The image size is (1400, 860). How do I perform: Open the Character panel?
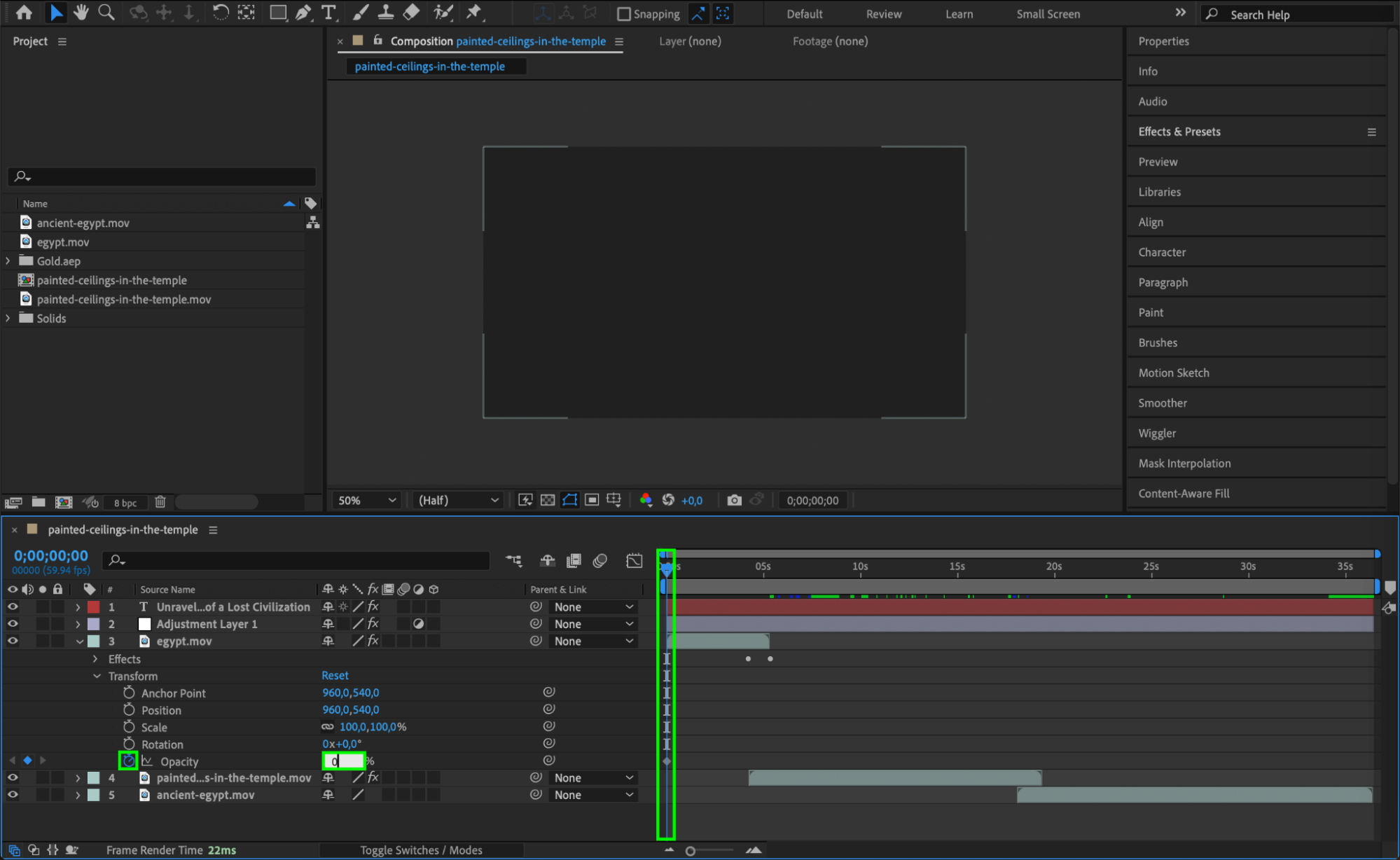click(x=1162, y=252)
